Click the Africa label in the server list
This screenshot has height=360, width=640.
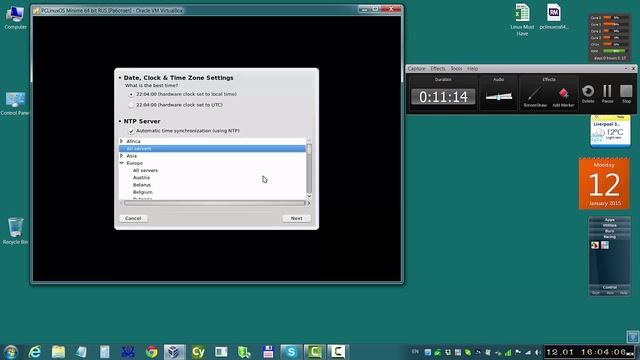point(133,141)
